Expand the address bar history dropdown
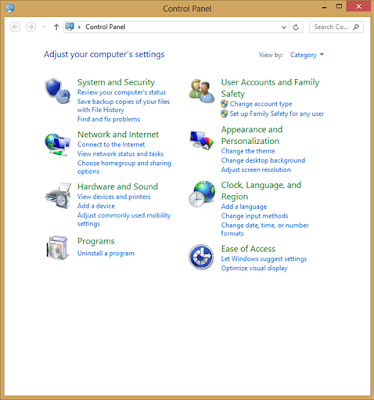374x400 pixels. tap(284, 27)
